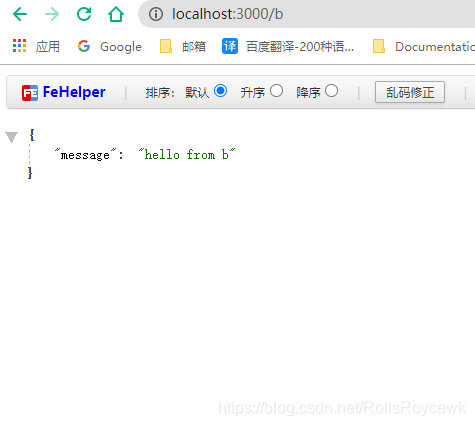Click the 应用 apps bookmark label
Screen dimensions: 475x426
48,46
